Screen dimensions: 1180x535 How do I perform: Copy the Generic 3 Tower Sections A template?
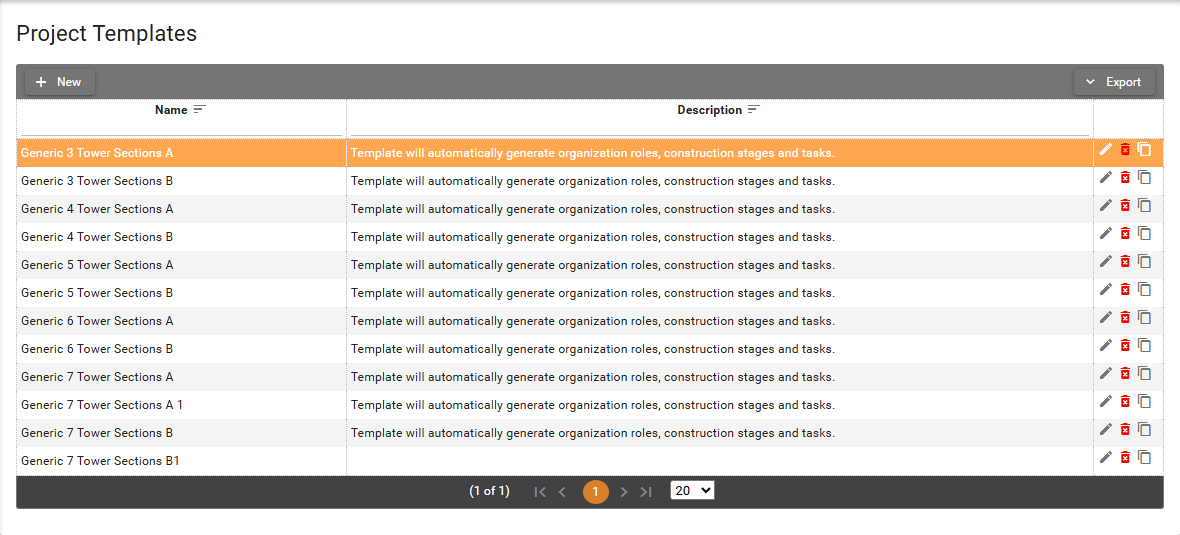(x=1145, y=149)
